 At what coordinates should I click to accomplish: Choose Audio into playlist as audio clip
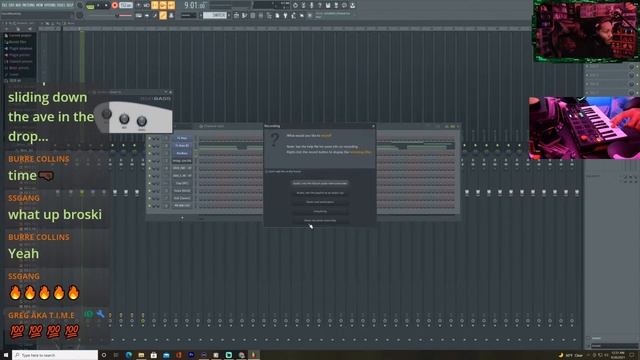pos(320,193)
